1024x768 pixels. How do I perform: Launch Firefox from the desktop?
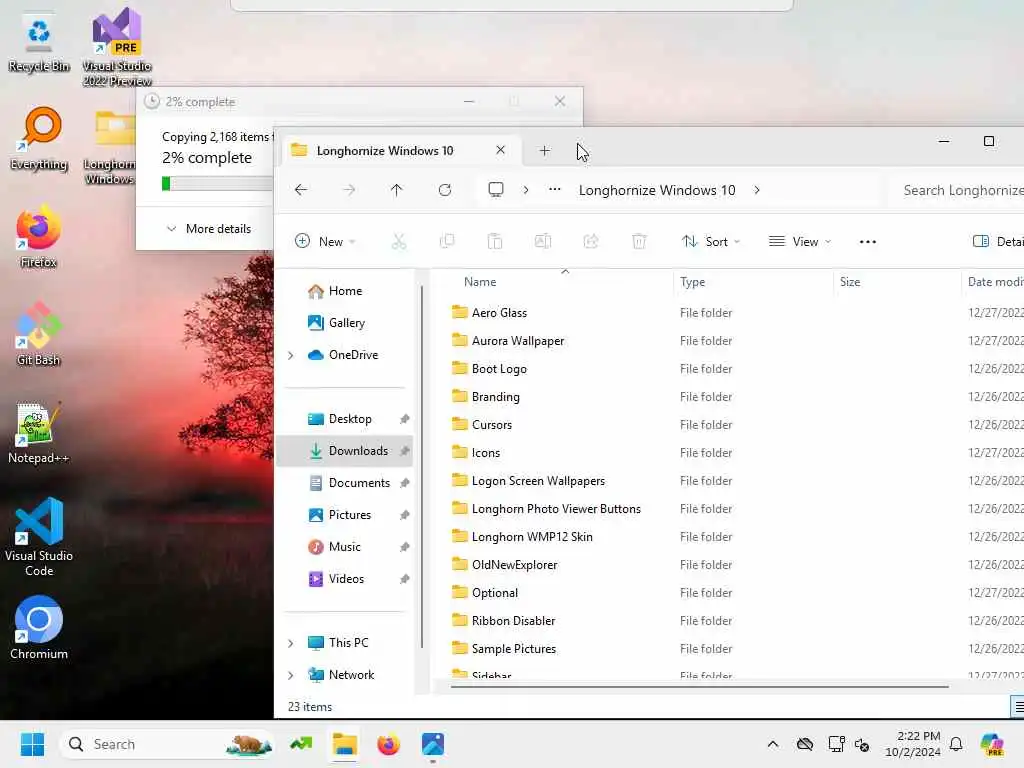coord(39,236)
